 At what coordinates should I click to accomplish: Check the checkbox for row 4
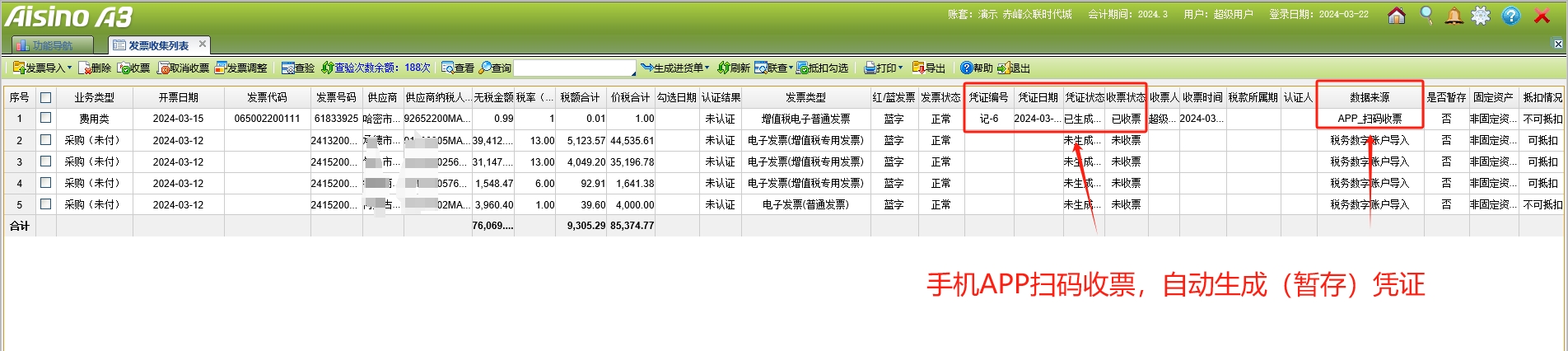(x=45, y=183)
